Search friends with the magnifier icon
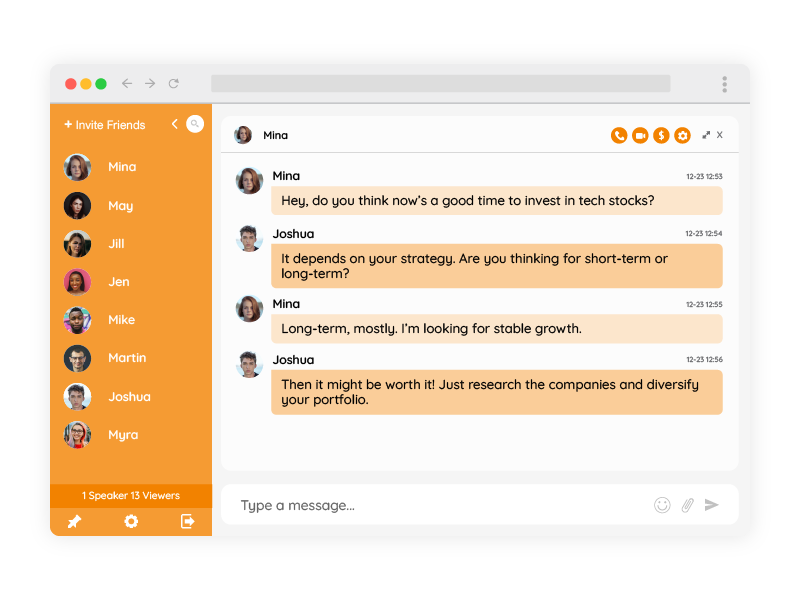Image resolution: width=800 pixels, height=600 pixels. [195, 124]
